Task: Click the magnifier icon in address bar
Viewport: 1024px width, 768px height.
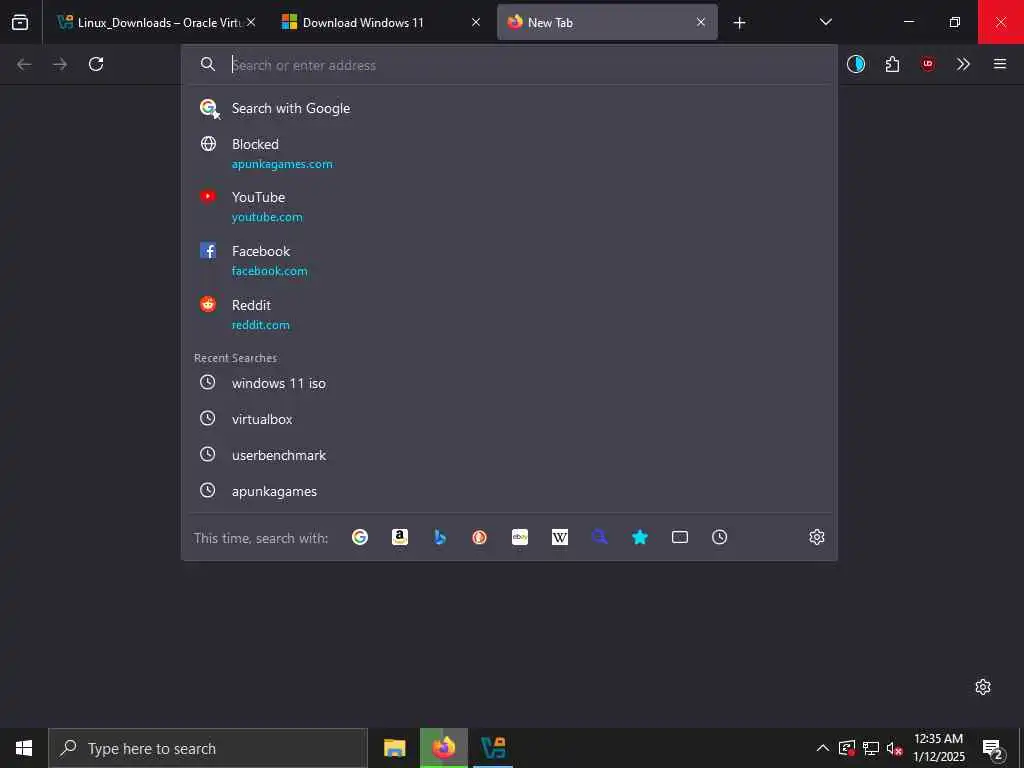Action: tap(208, 64)
